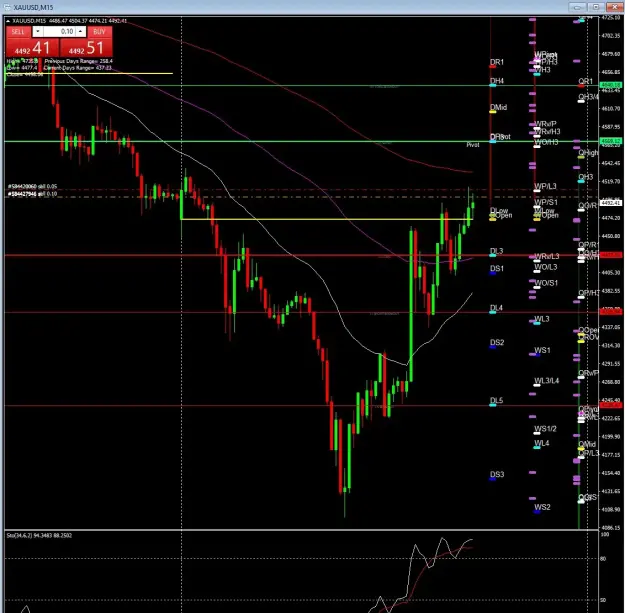Viewport: 625px width, 613px height.
Task: Click the XAUUSD,M15 OHLC header text
Action: 70,21
